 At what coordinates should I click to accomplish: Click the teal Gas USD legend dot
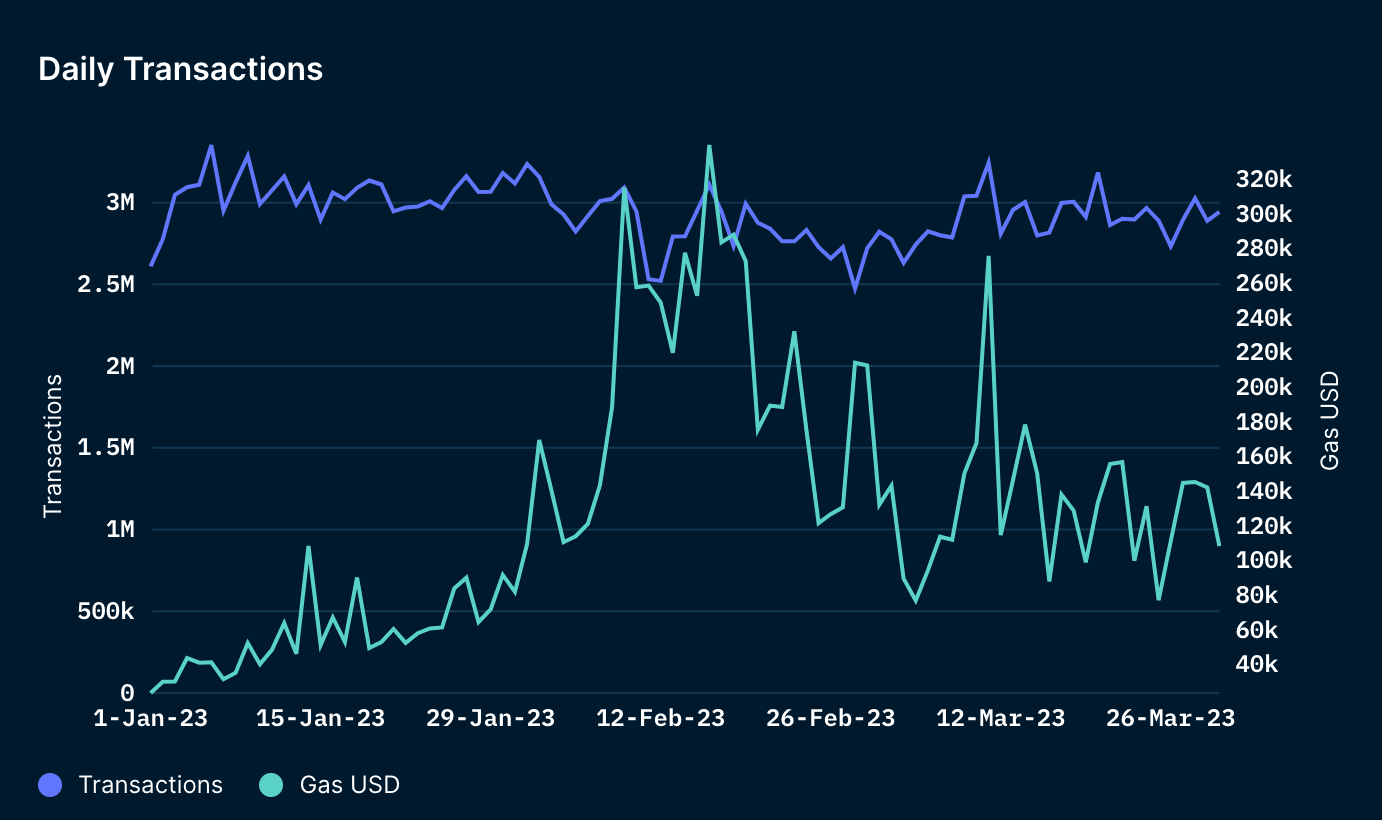[271, 785]
